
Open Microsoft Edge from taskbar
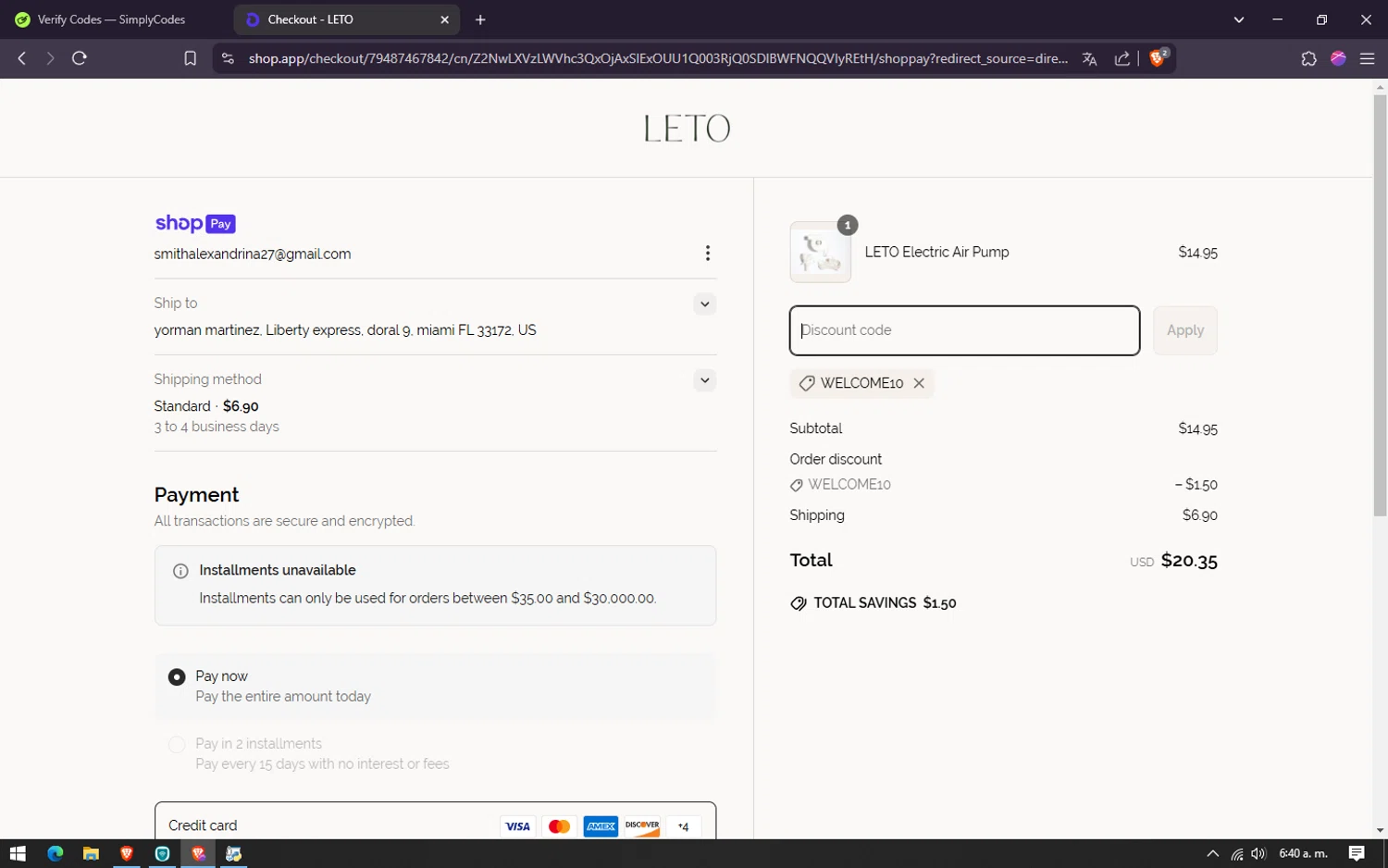pyautogui.click(x=55, y=853)
